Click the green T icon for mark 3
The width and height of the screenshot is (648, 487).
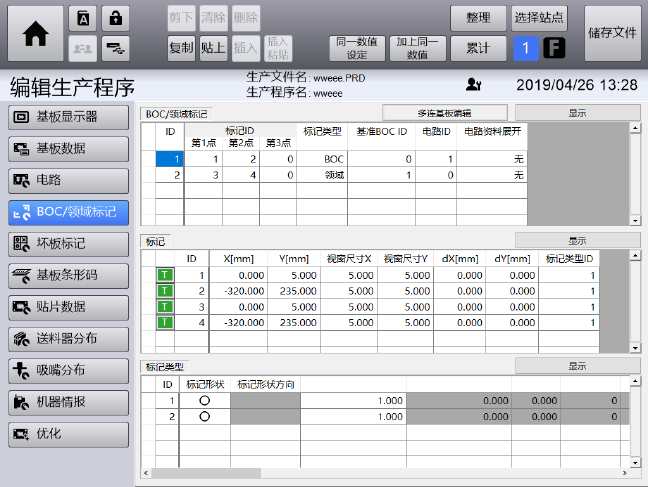click(x=165, y=307)
